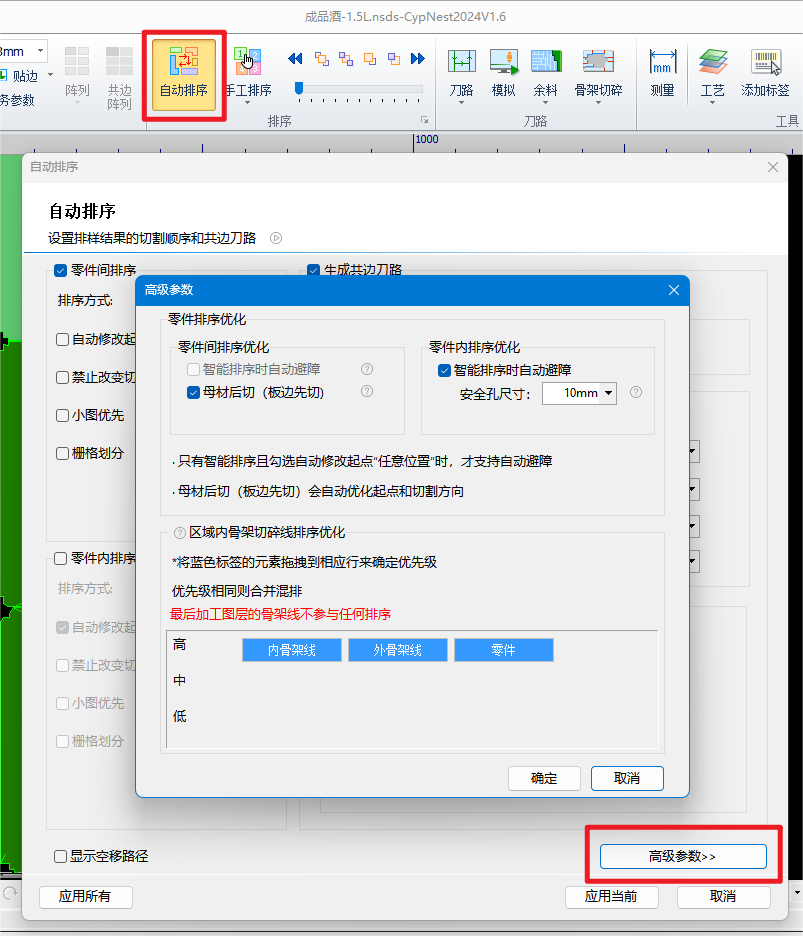Expand the 工艺 dropdown arrow

[713, 103]
